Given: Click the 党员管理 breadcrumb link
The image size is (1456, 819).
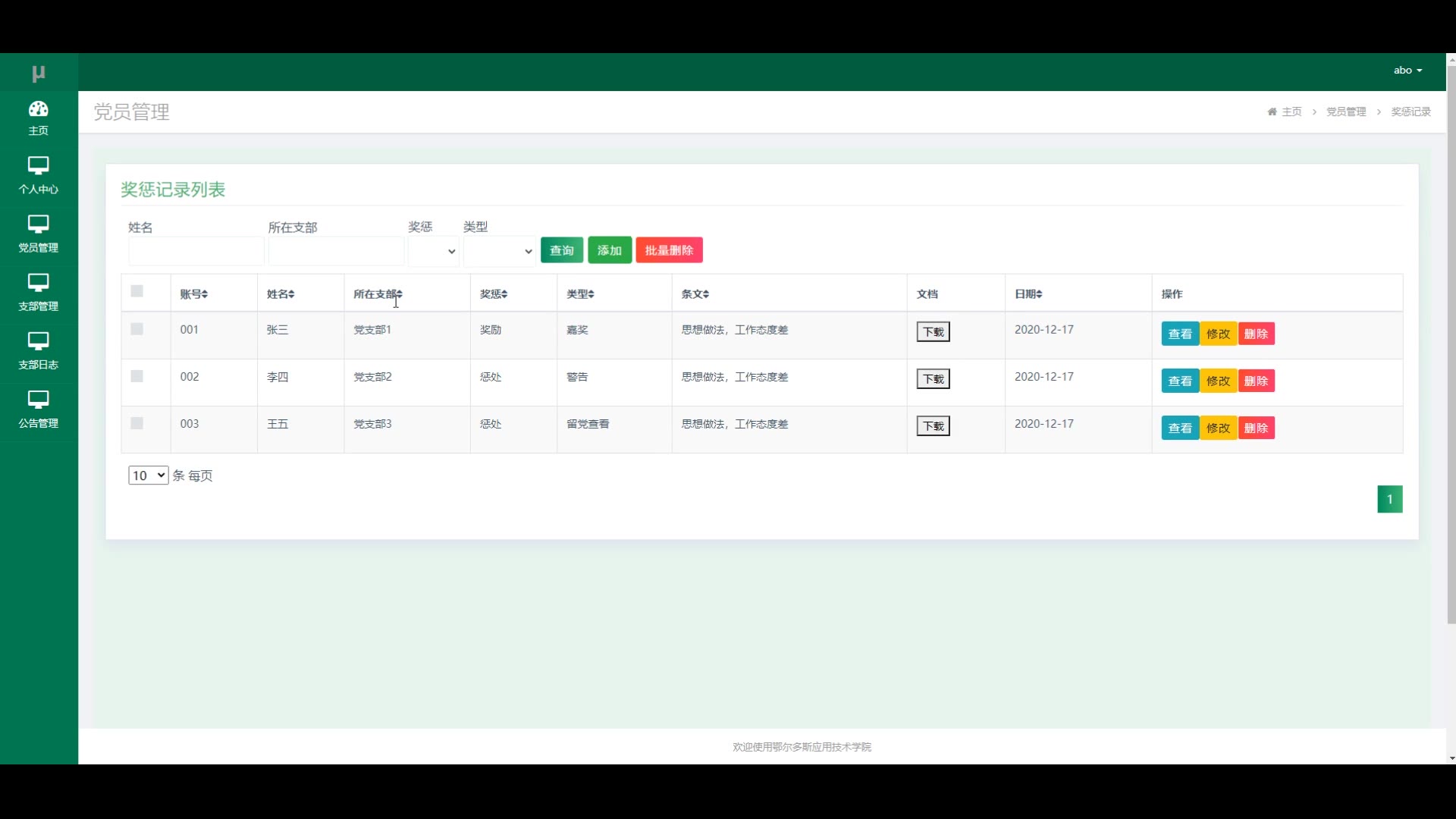Looking at the screenshot, I should (x=1346, y=111).
